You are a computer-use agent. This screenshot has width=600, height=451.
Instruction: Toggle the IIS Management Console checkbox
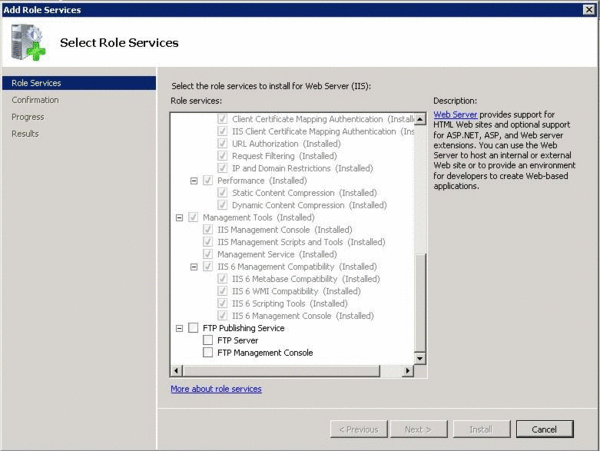208,230
